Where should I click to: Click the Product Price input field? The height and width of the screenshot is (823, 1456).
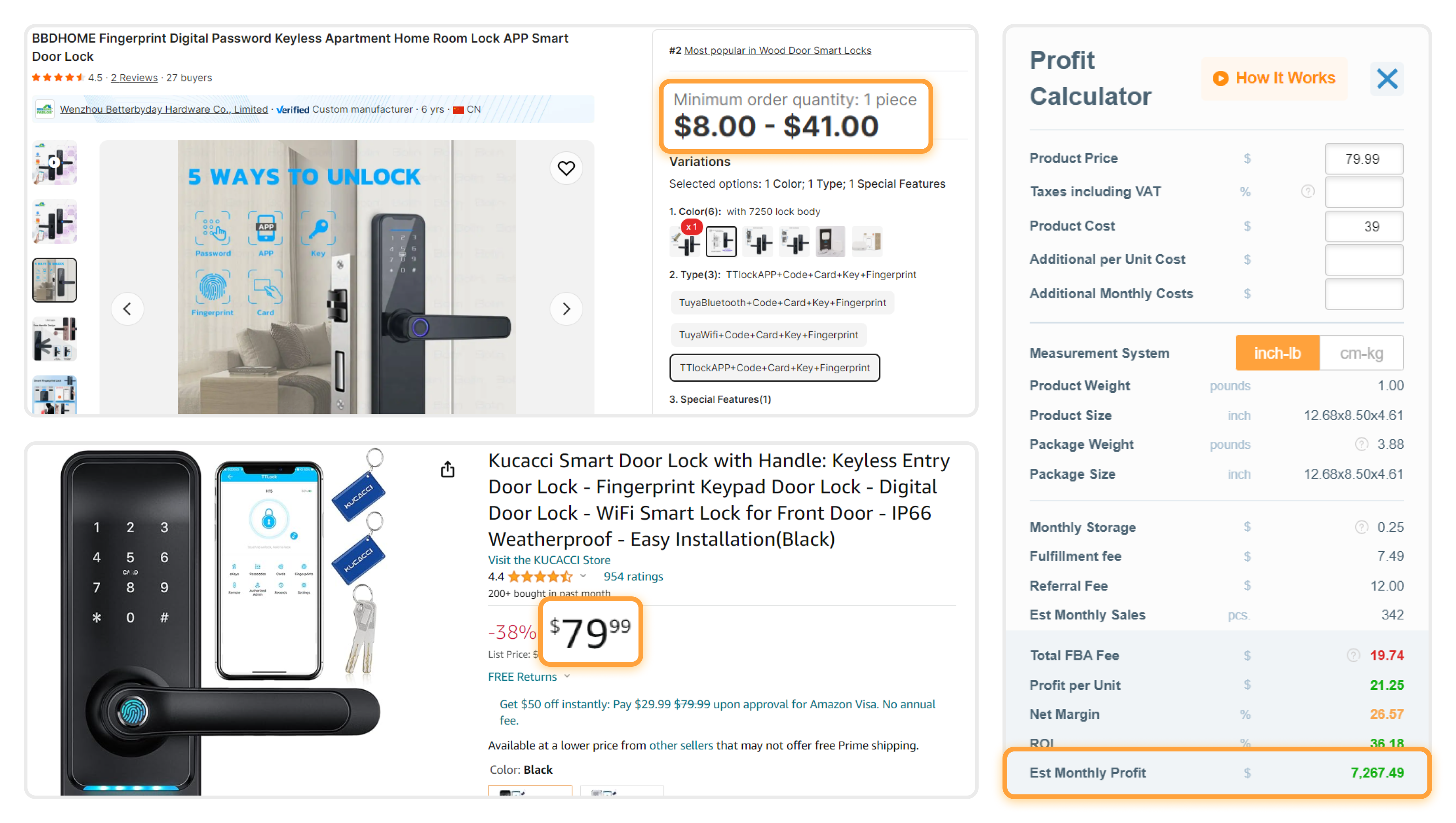coord(1363,159)
